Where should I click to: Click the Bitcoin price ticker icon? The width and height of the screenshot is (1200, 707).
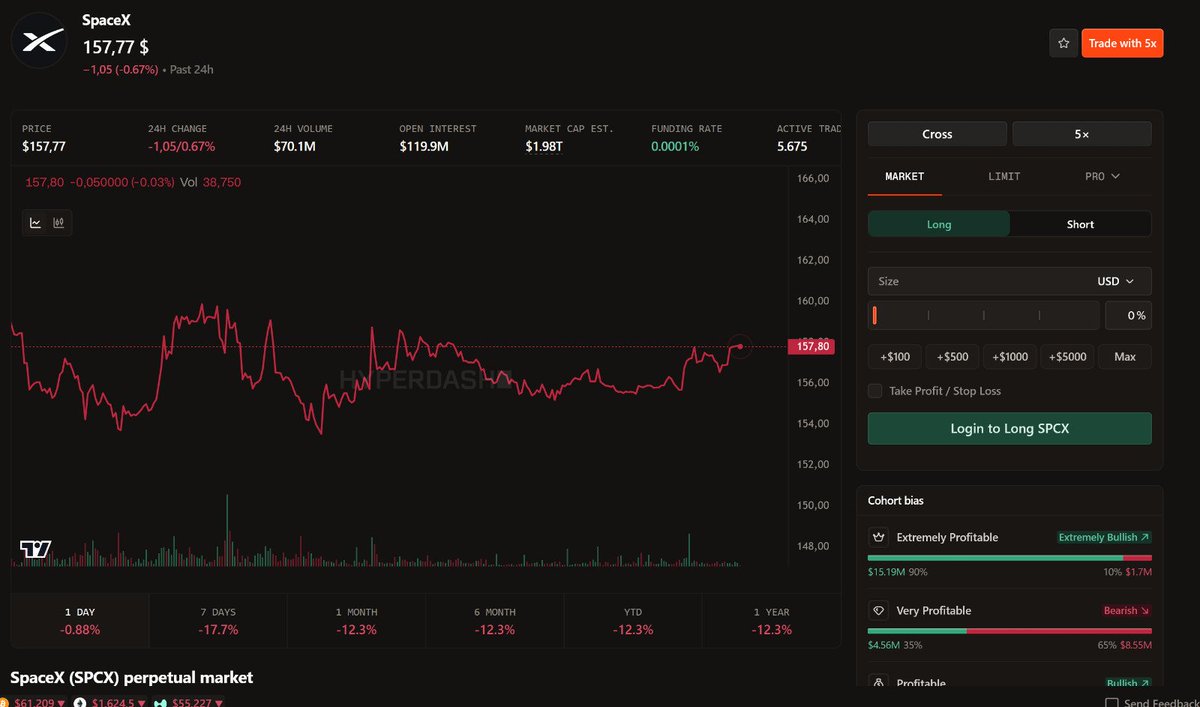[4, 703]
